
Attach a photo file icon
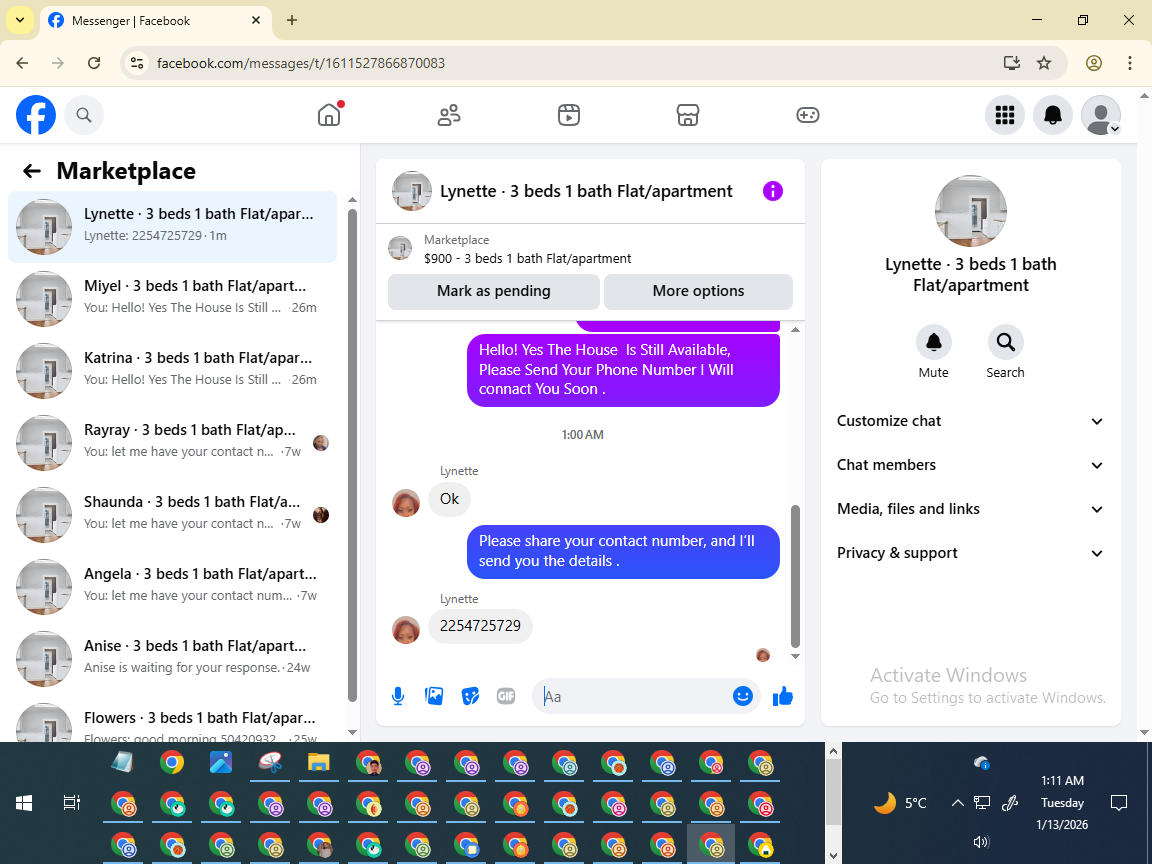click(434, 696)
